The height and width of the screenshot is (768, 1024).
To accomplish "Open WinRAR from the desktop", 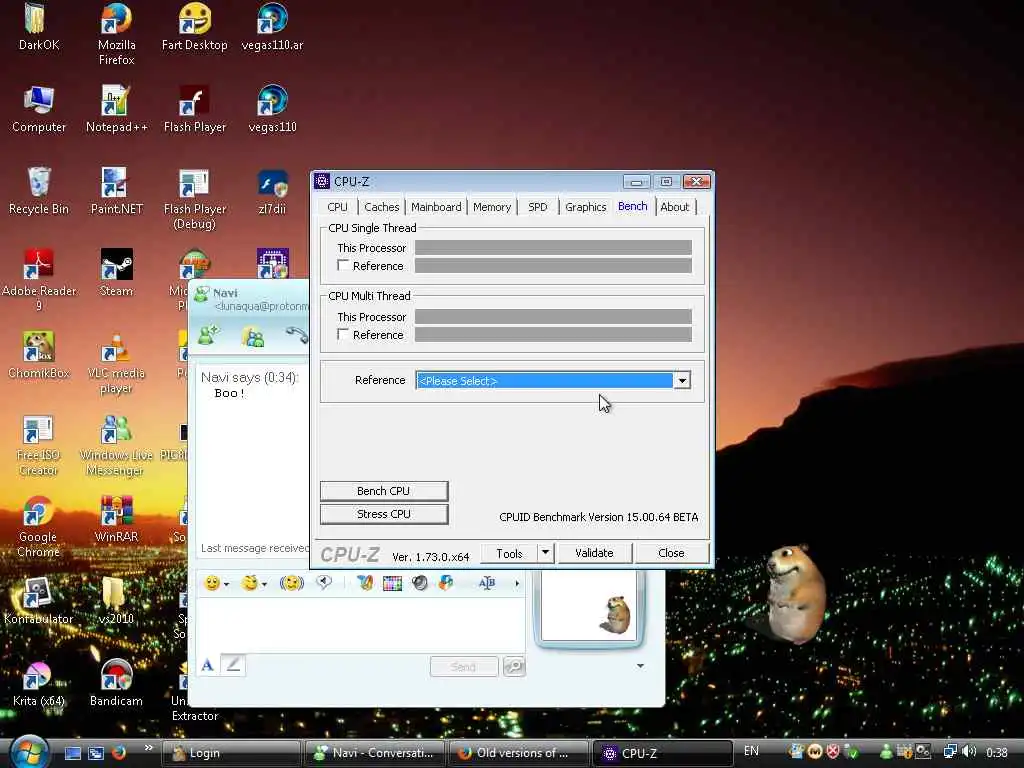I will tap(116, 519).
